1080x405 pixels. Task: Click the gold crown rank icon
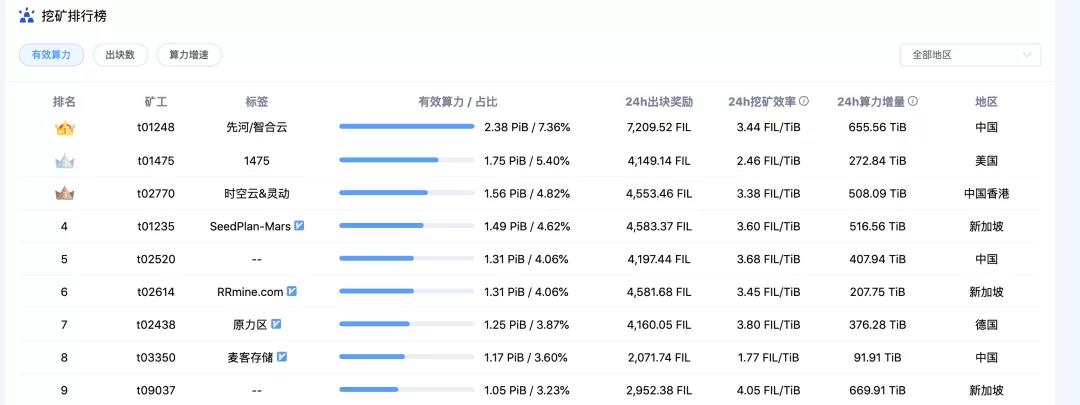[65, 128]
